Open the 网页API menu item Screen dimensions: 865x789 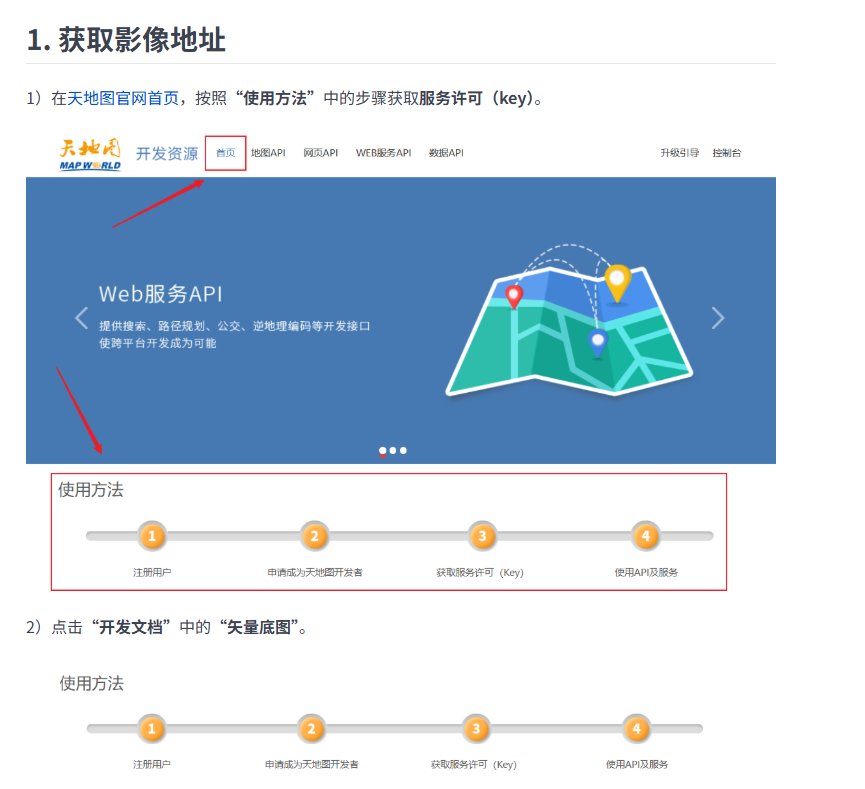(321, 153)
